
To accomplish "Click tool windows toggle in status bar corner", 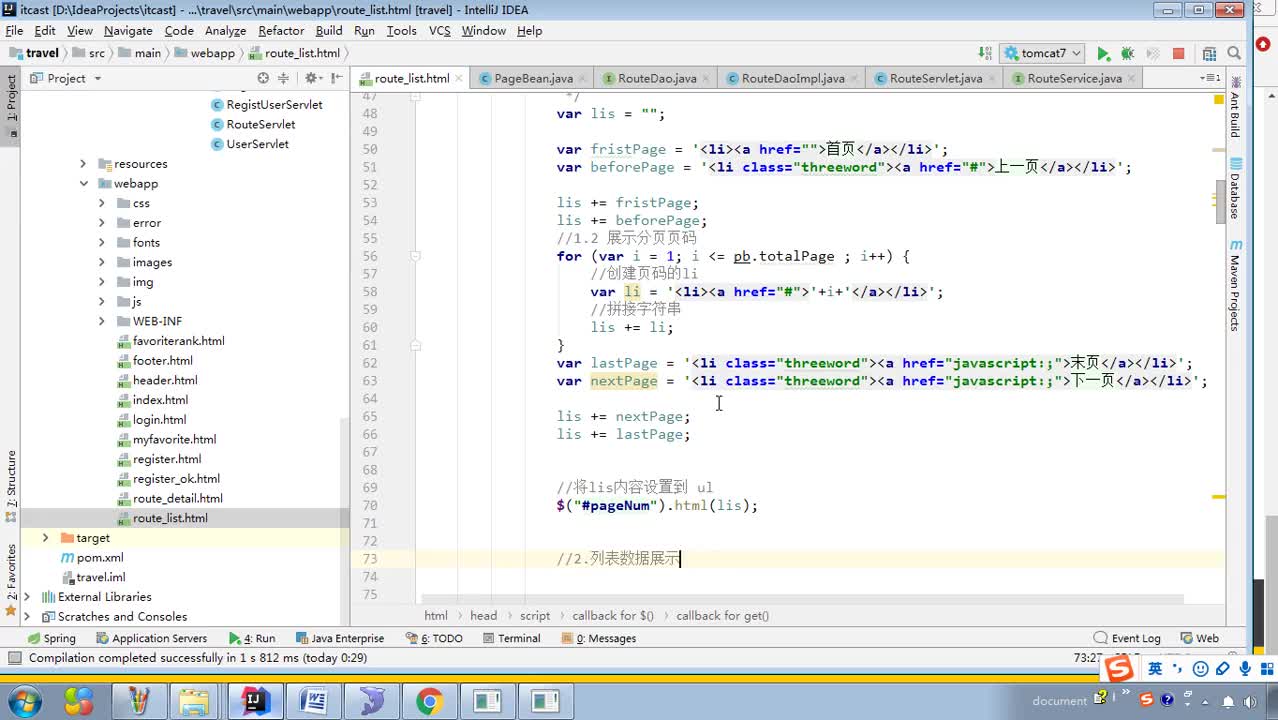I will tap(14, 658).
